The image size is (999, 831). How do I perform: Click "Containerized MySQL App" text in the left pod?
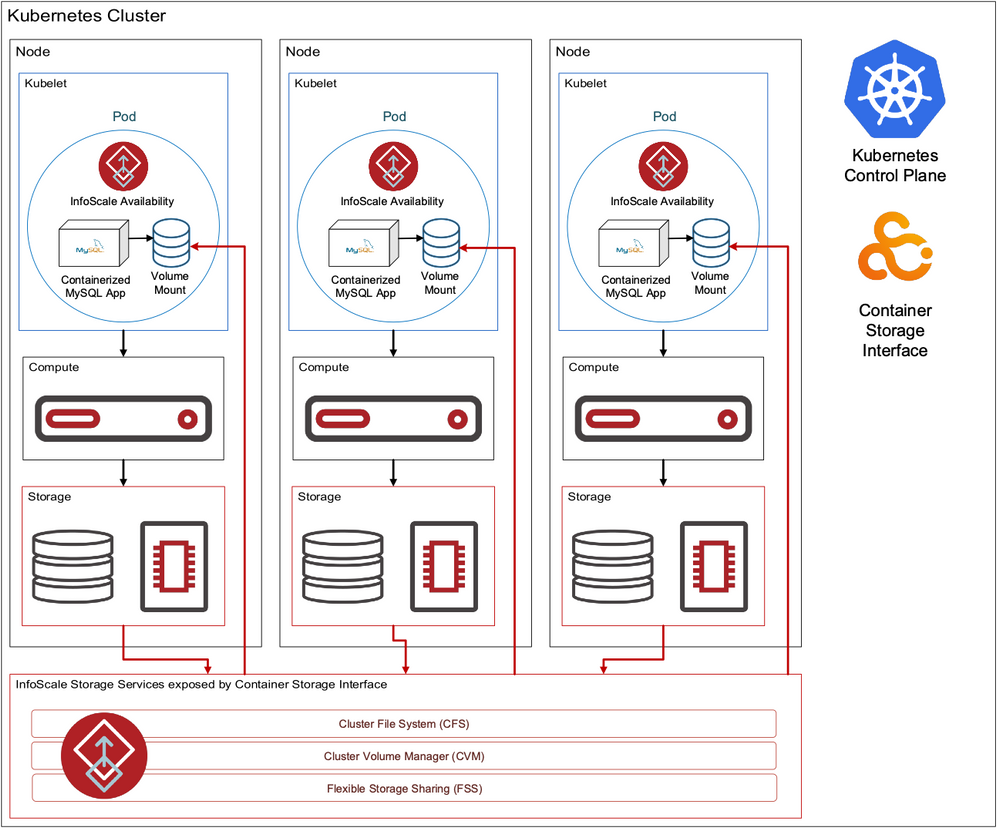pos(96,287)
